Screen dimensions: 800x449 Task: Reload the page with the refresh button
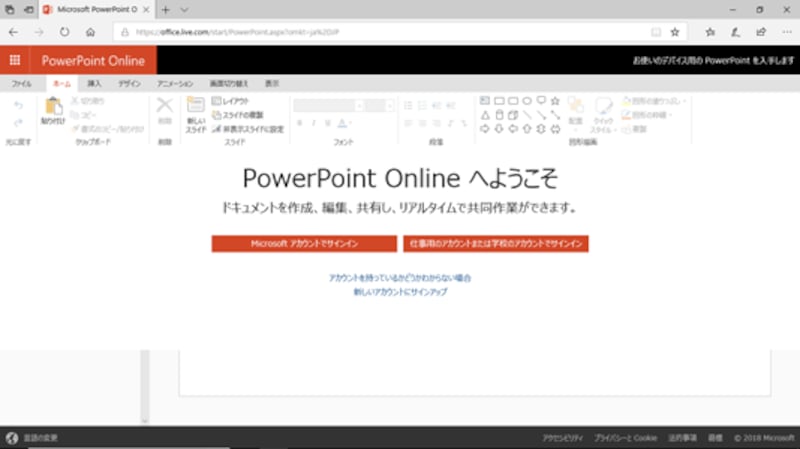pyautogui.click(x=64, y=32)
